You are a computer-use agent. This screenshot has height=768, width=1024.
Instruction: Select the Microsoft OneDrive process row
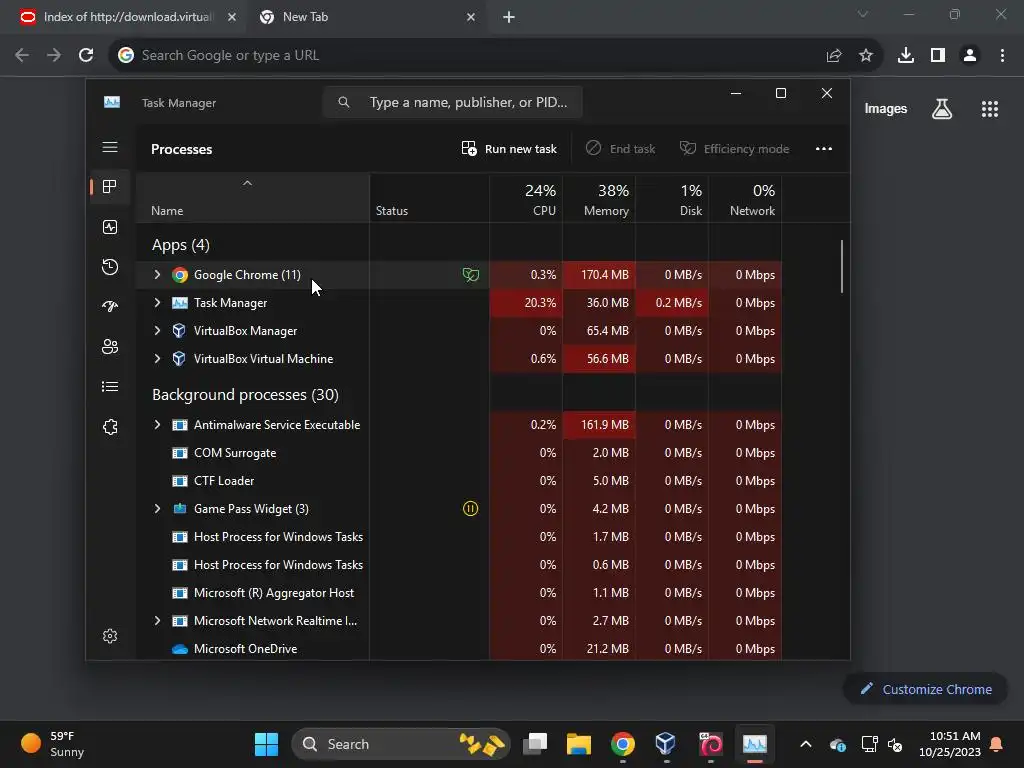coord(458,648)
